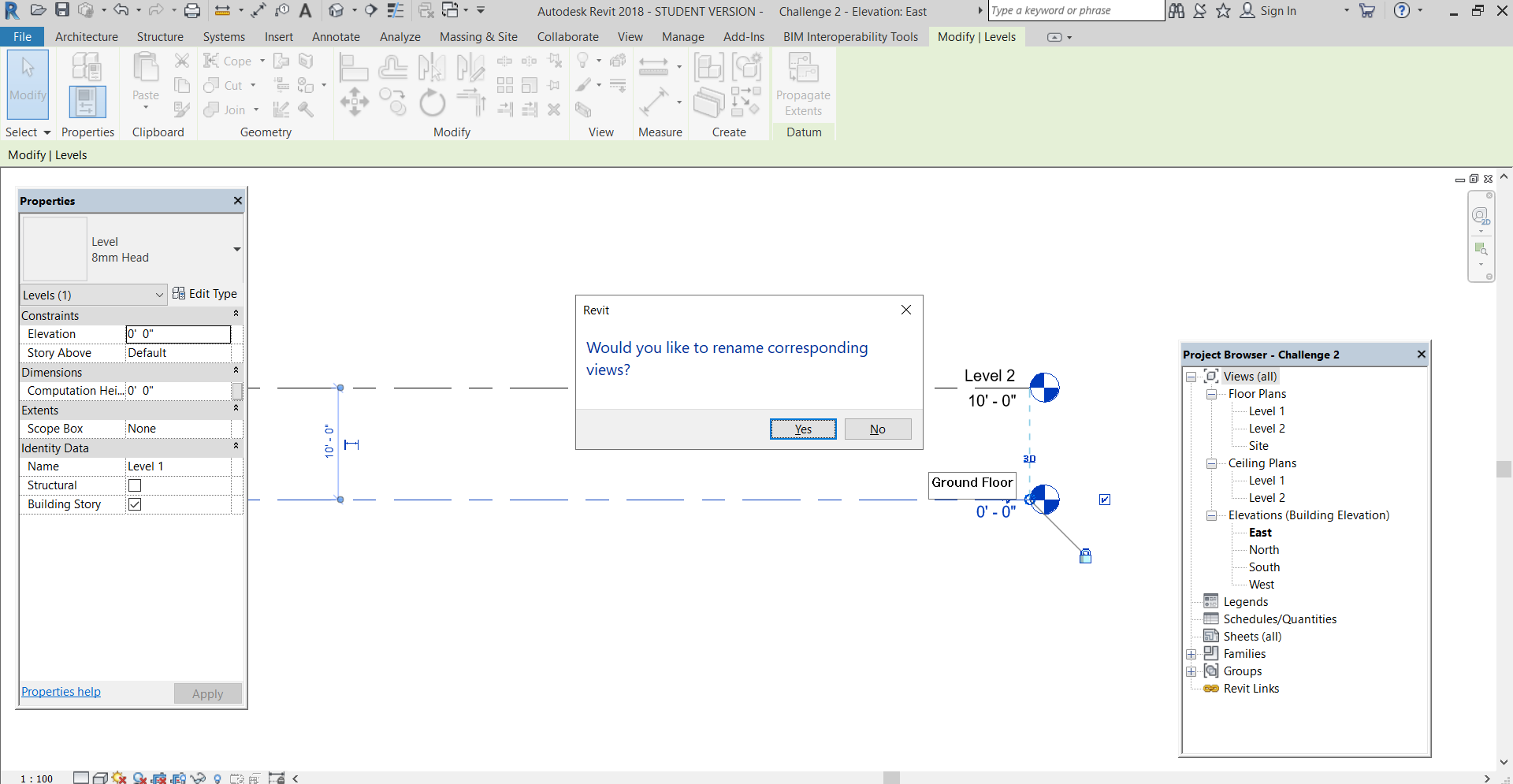This screenshot has width=1513, height=784.
Task: Collapse the Floor Plans tree node
Action: [x=1211, y=394]
